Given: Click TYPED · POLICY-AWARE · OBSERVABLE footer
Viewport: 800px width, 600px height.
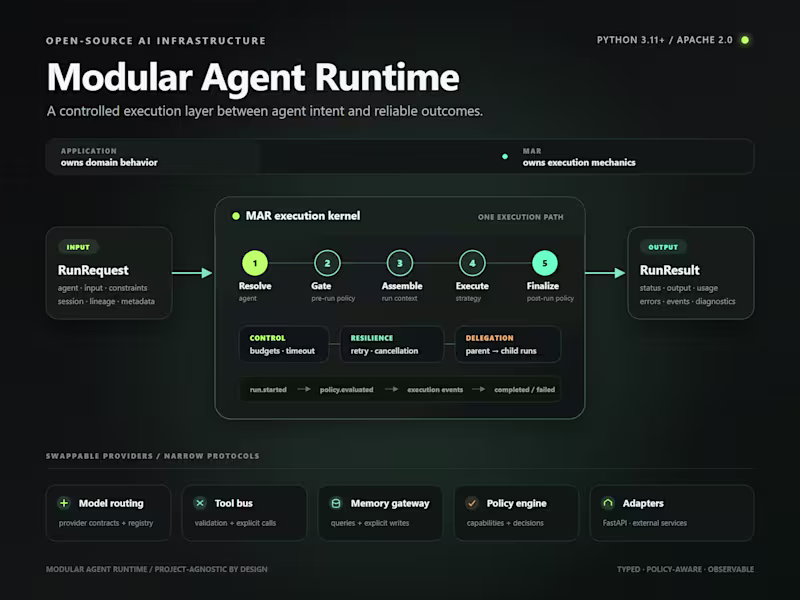Looking at the screenshot, I should [x=685, y=569].
